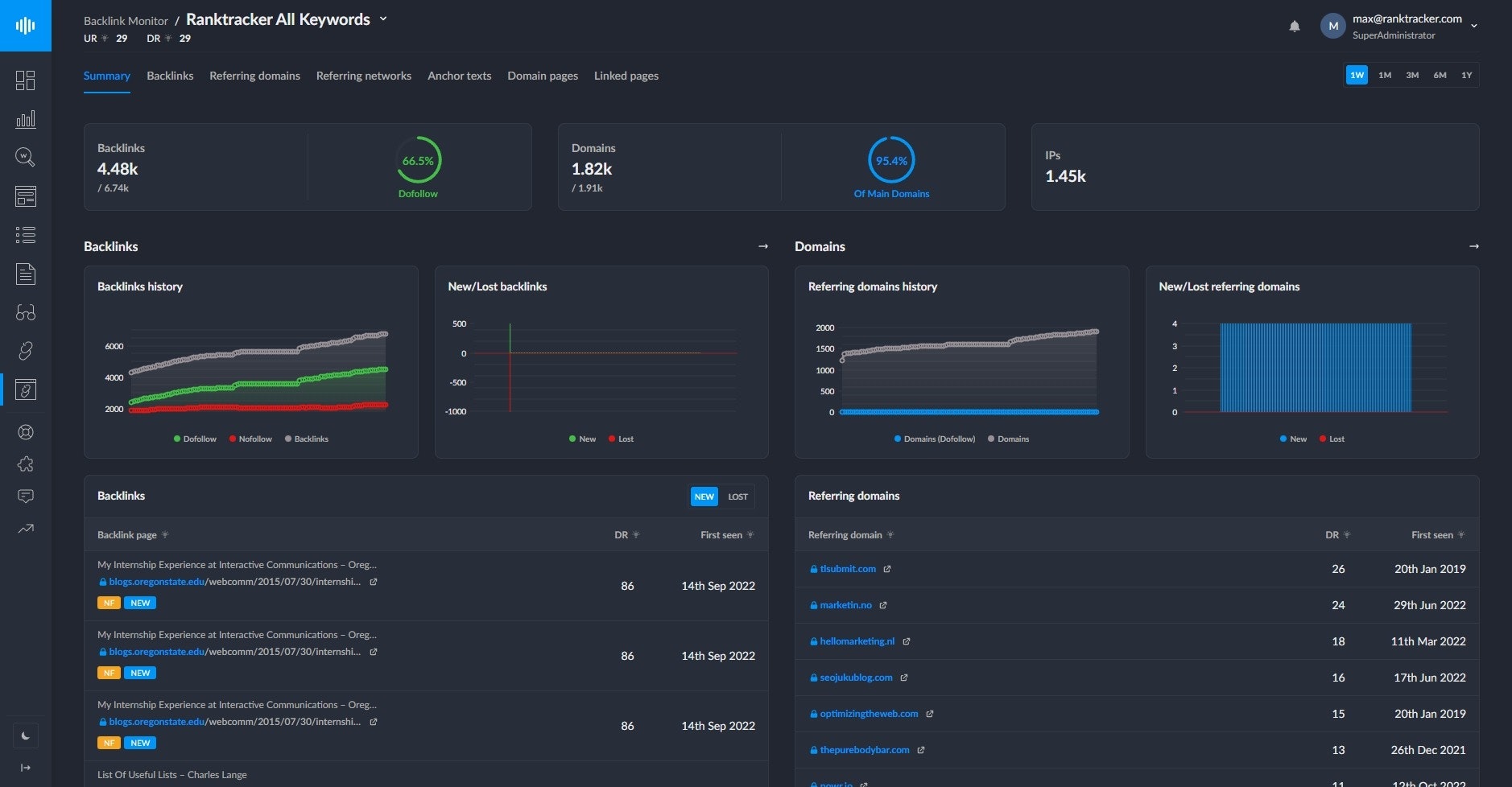Image resolution: width=1512 pixels, height=787 pixels.
Task: Open the keyword finder magnifier sidebar icon
Action: [26, 157]
